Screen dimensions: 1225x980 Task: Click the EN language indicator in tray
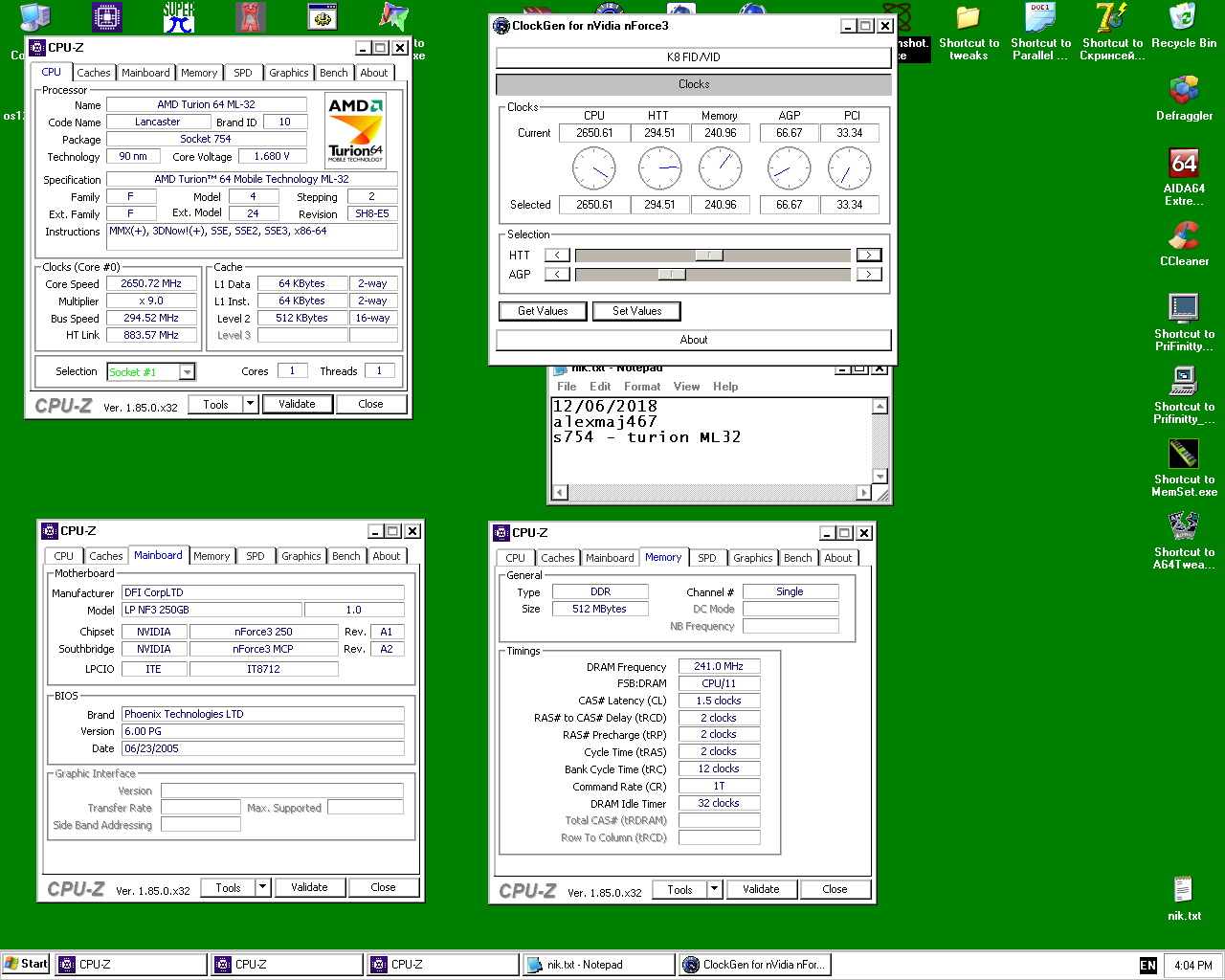(1148, 965)
